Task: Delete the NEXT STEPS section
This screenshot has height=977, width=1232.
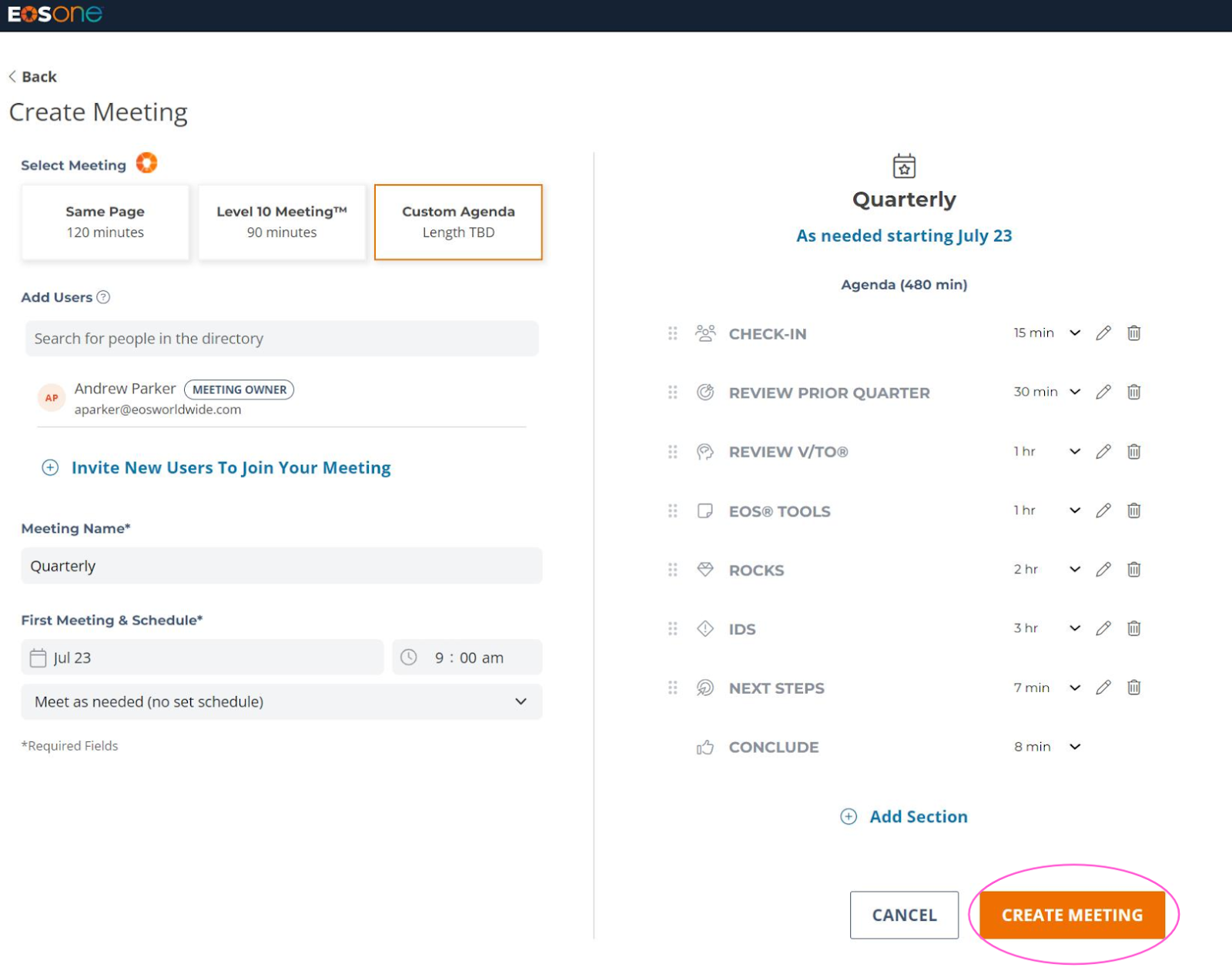Action: coord(1134,688)
